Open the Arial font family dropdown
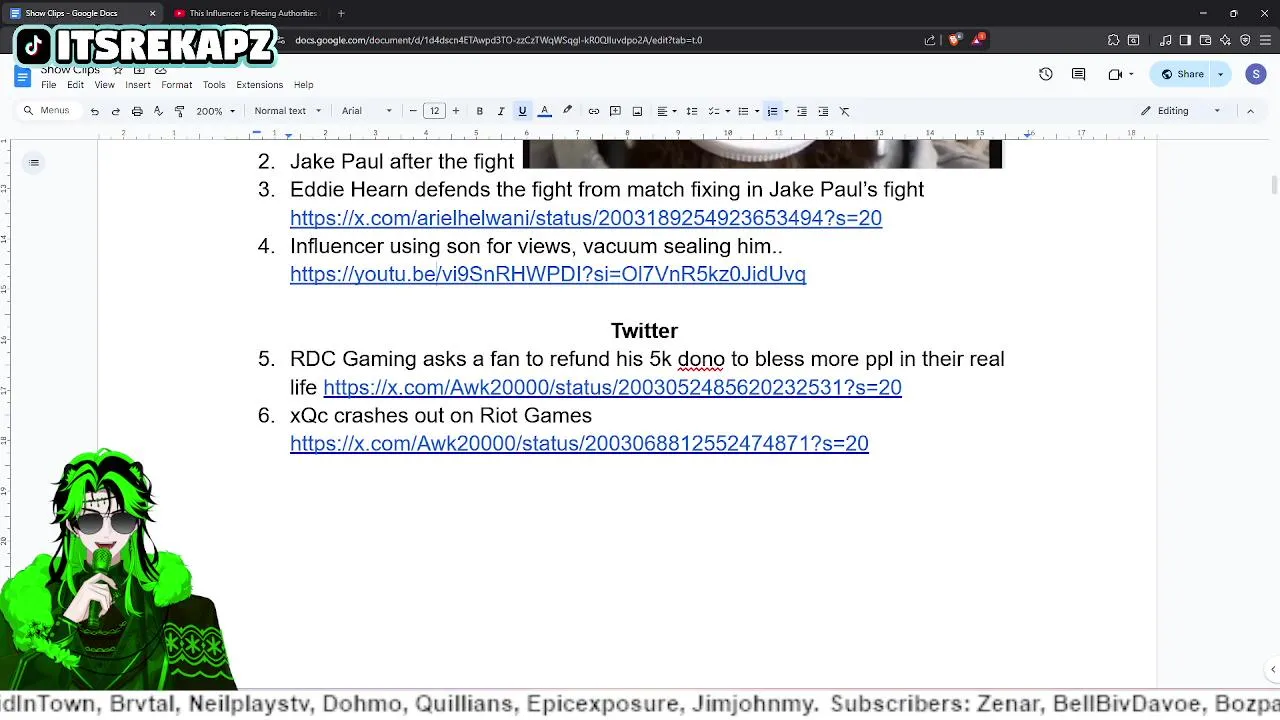The image size is (1280, 720). (367, 111)
